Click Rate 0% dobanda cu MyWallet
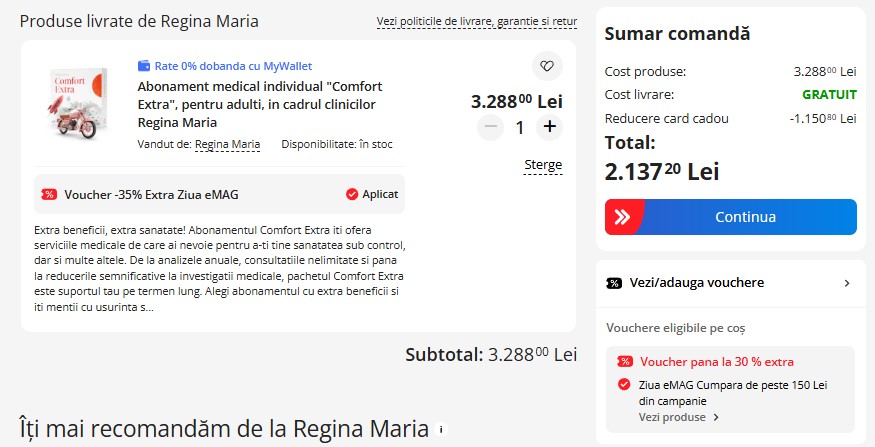Viewport: 875px width, 447px height. [233, 66]
